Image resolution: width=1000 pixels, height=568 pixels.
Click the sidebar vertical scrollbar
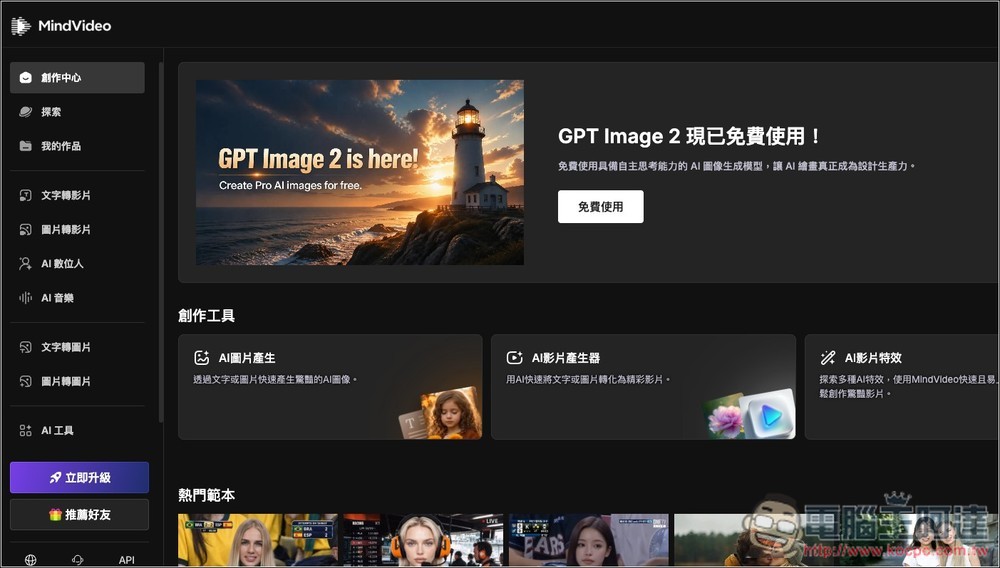pyautogui.click(x=161, y=242)
